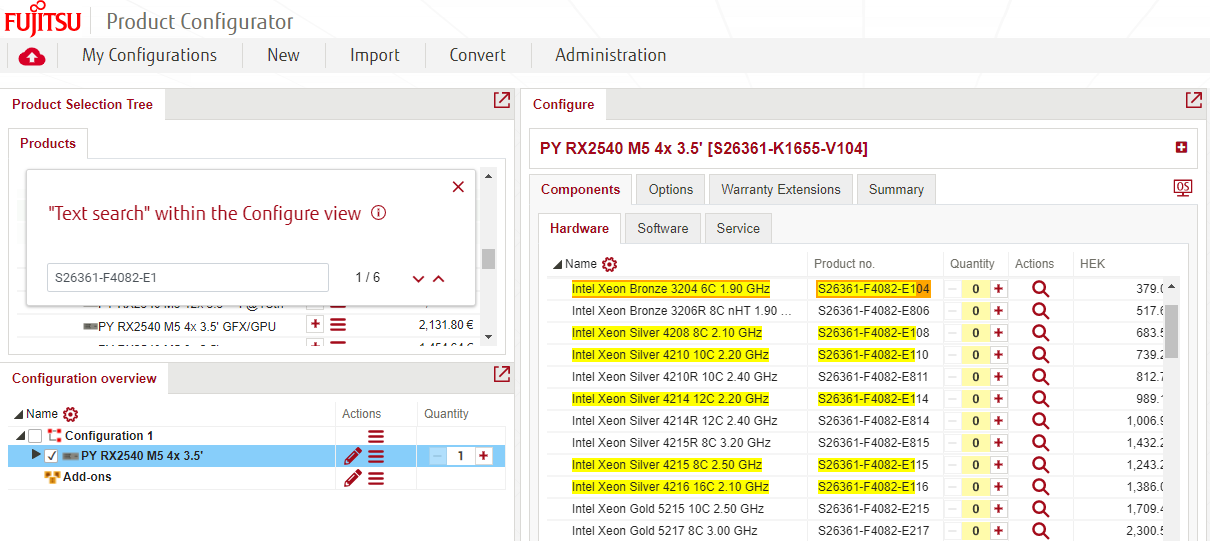Open details magnifier for Xeon Silver 4210
Screen dimensions: 1210x541
click(1040, 354)
